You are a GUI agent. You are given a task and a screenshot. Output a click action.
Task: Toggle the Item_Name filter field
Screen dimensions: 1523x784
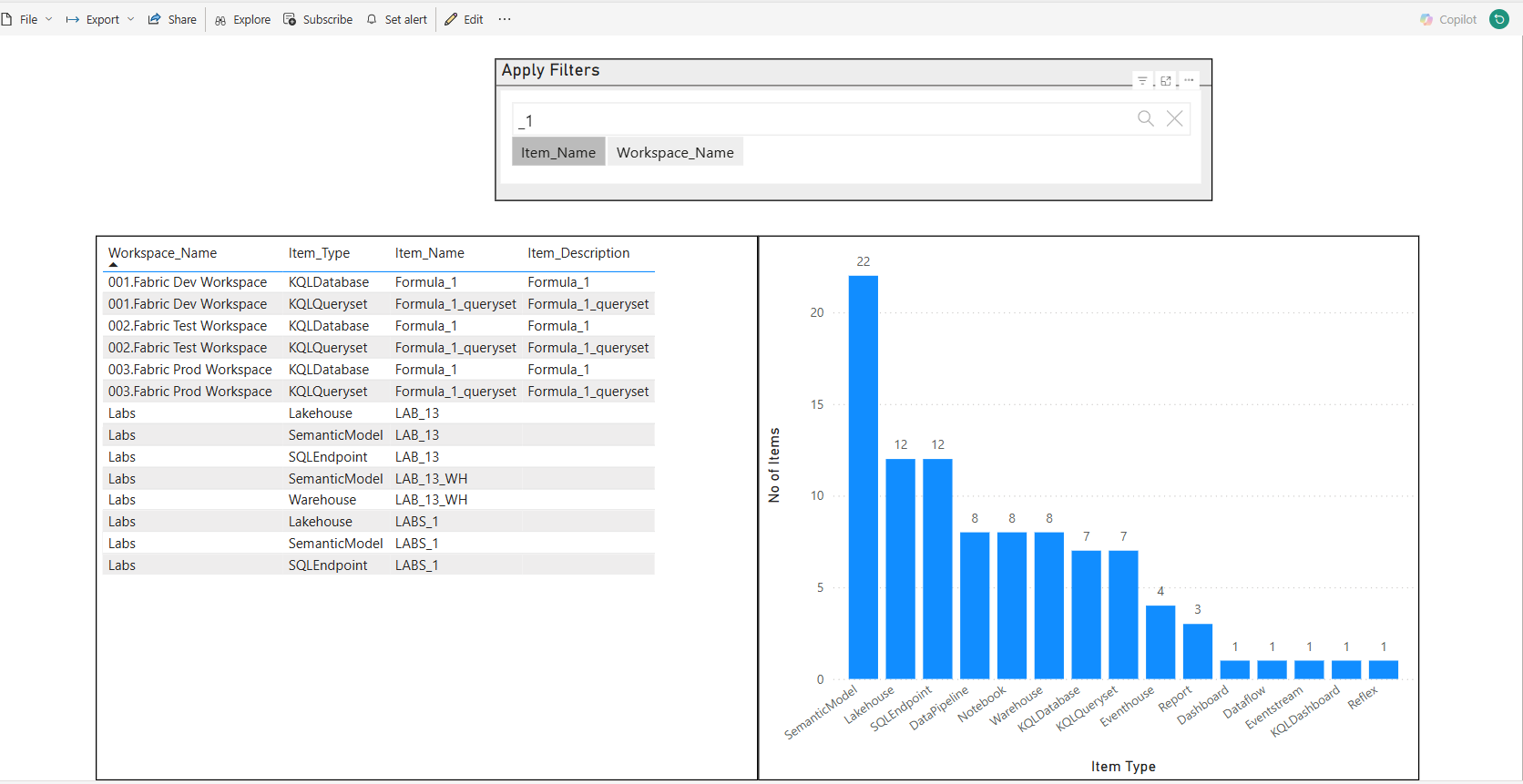tap(558, 152)
